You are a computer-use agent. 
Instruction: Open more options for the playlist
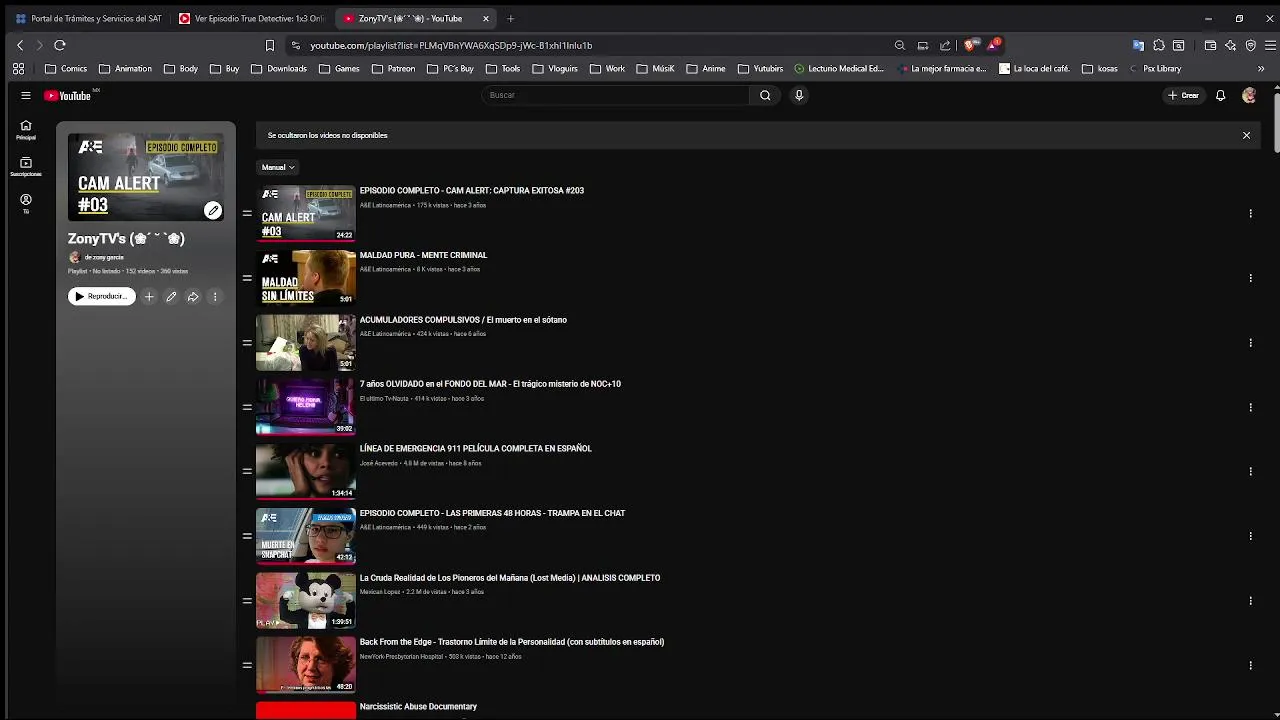(x=214, y=296)
